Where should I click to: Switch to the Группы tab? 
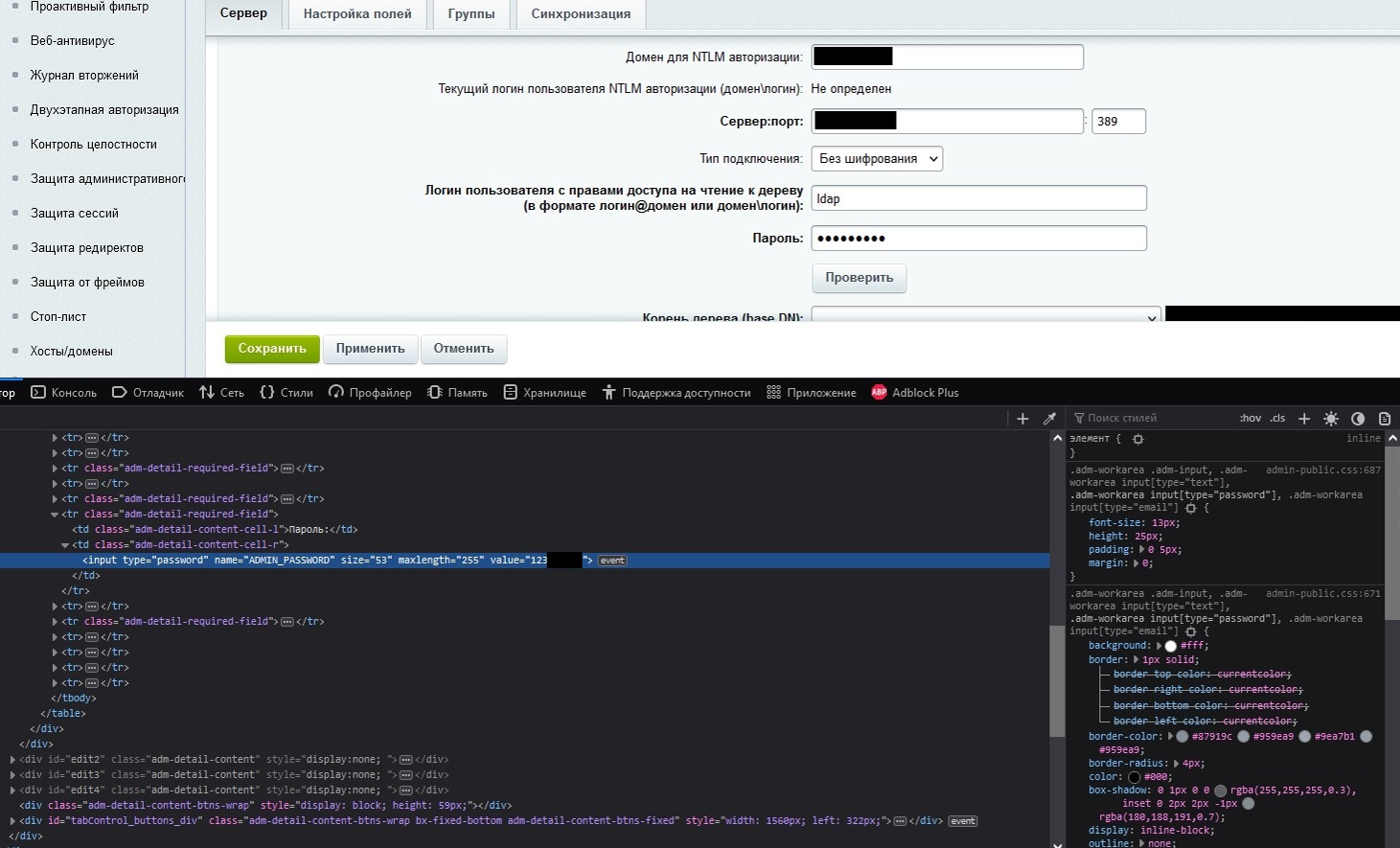tap(471, 14)
